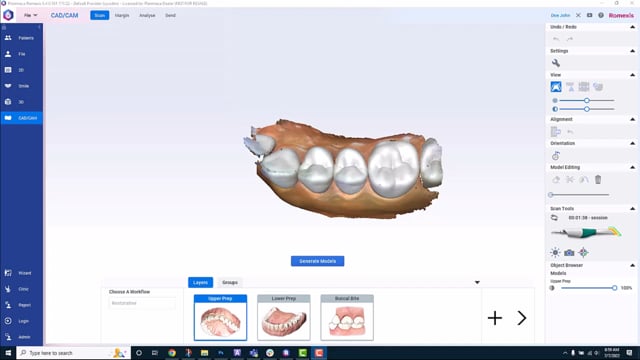This screenshot has height=360, width=640.
Task: Open the File module in sidebar
Action: pyautogui.click(x=21, y=54)
